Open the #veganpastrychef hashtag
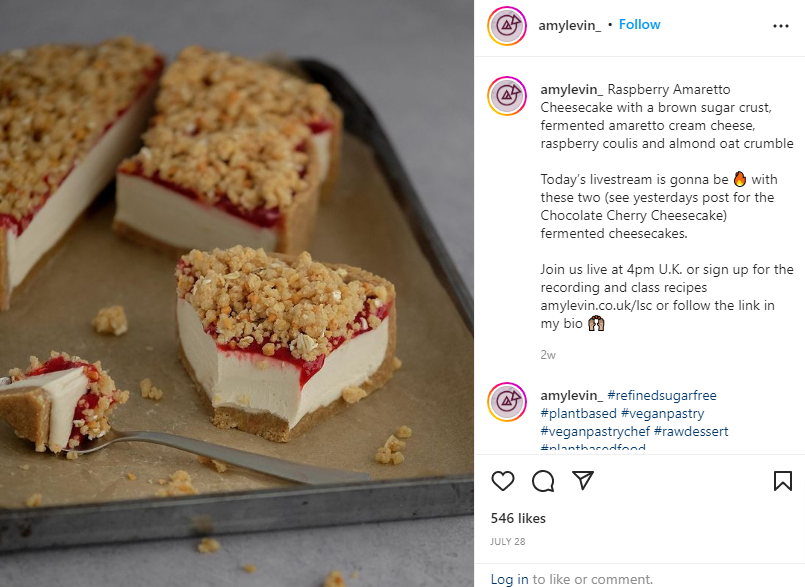This screenshot has width=805, height=587. tap(595, 431)
